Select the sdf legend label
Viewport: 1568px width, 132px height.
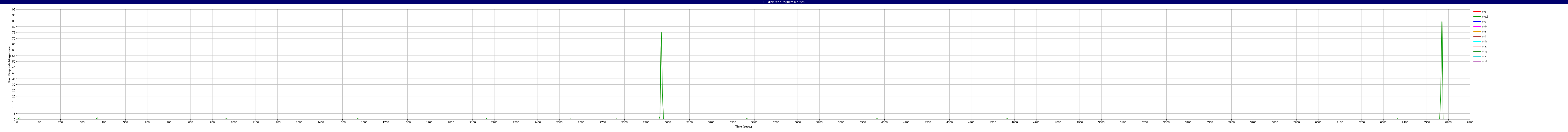pos(1484,31)
